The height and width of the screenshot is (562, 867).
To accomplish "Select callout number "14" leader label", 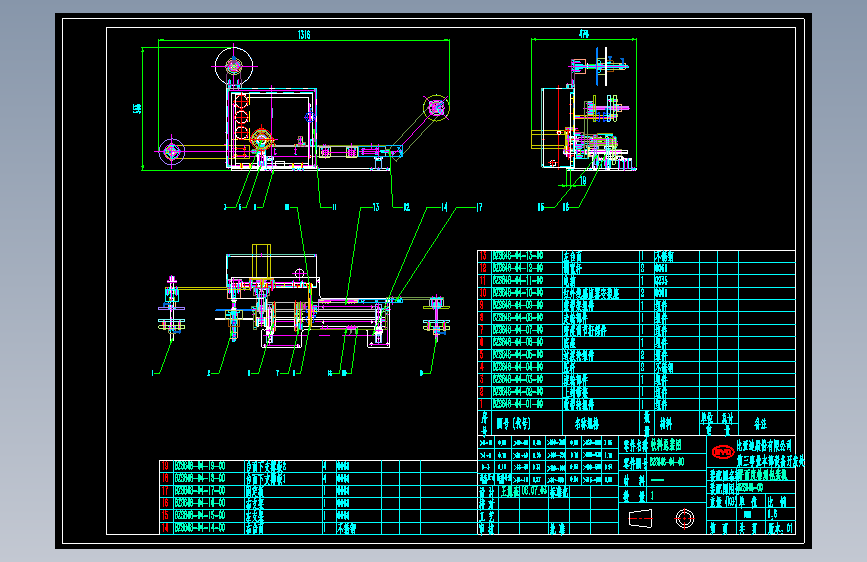I will [x=444, y=207].
